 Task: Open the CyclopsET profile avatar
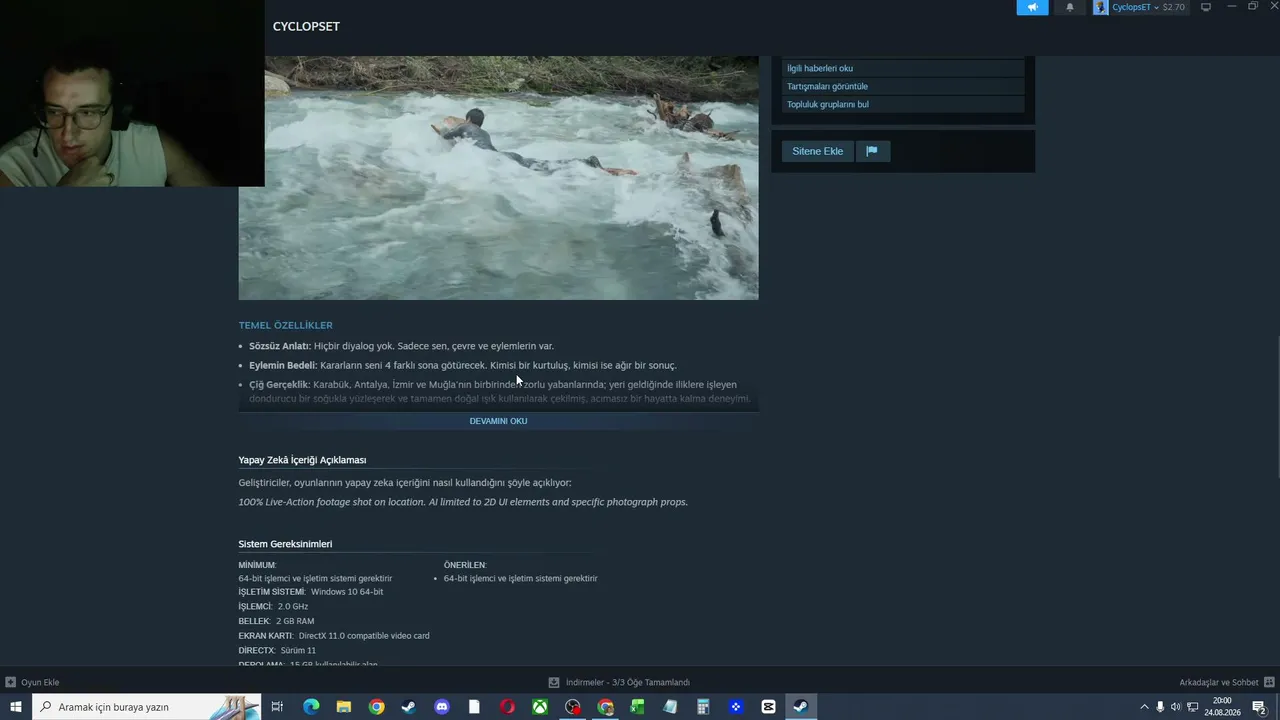point(1101,7)
